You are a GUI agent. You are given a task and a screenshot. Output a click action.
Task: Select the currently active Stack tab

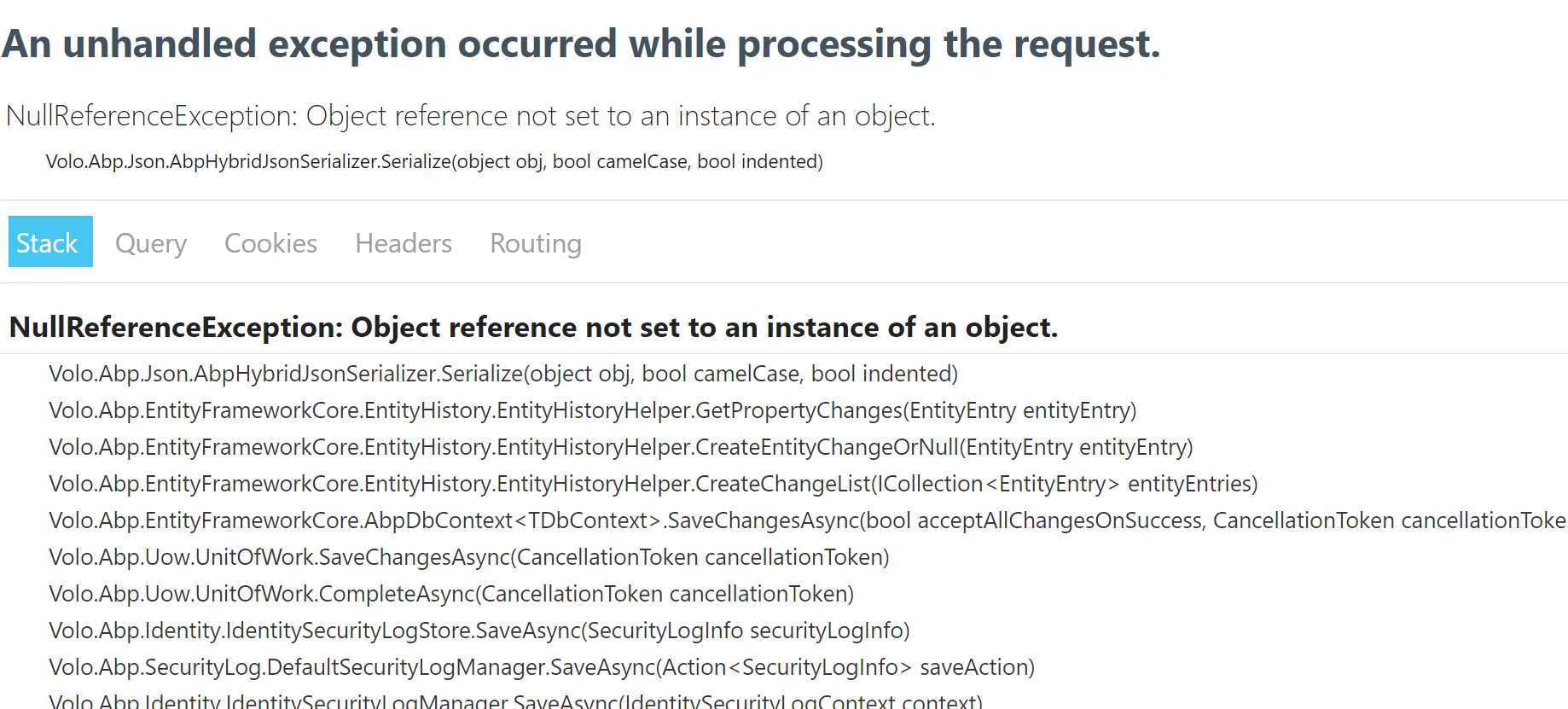[49, 242]
